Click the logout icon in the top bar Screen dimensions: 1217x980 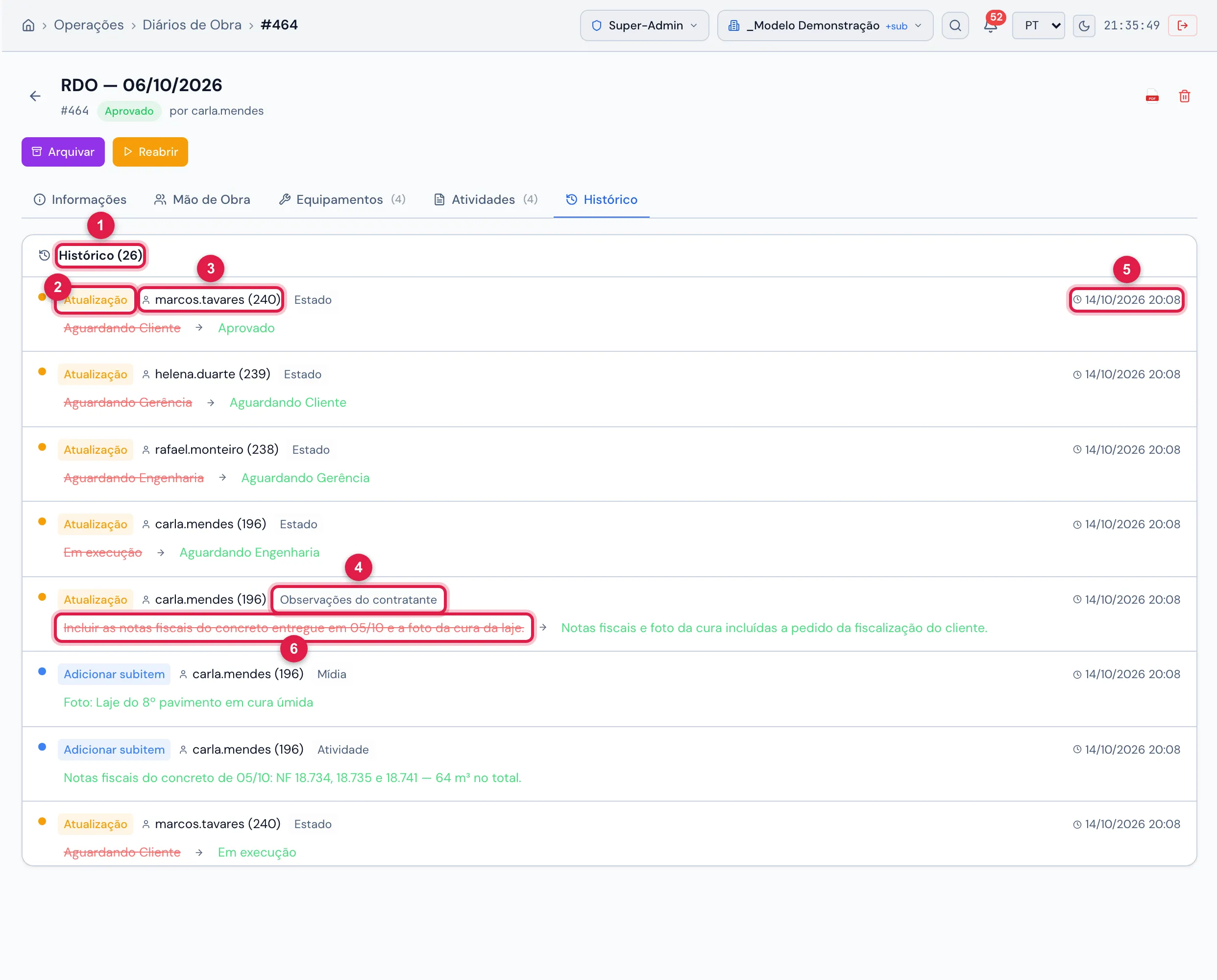[x=1183, y=25]
